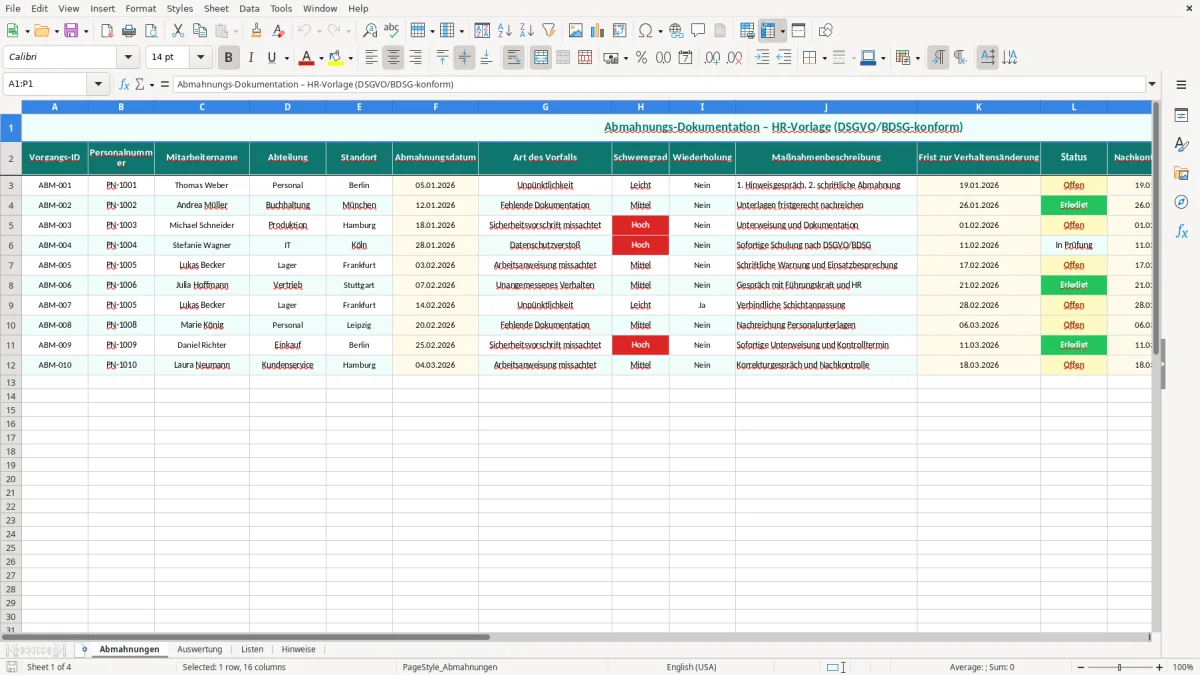Toggle Merge and Center Cells
The image size is (1200, 675).
541,58
